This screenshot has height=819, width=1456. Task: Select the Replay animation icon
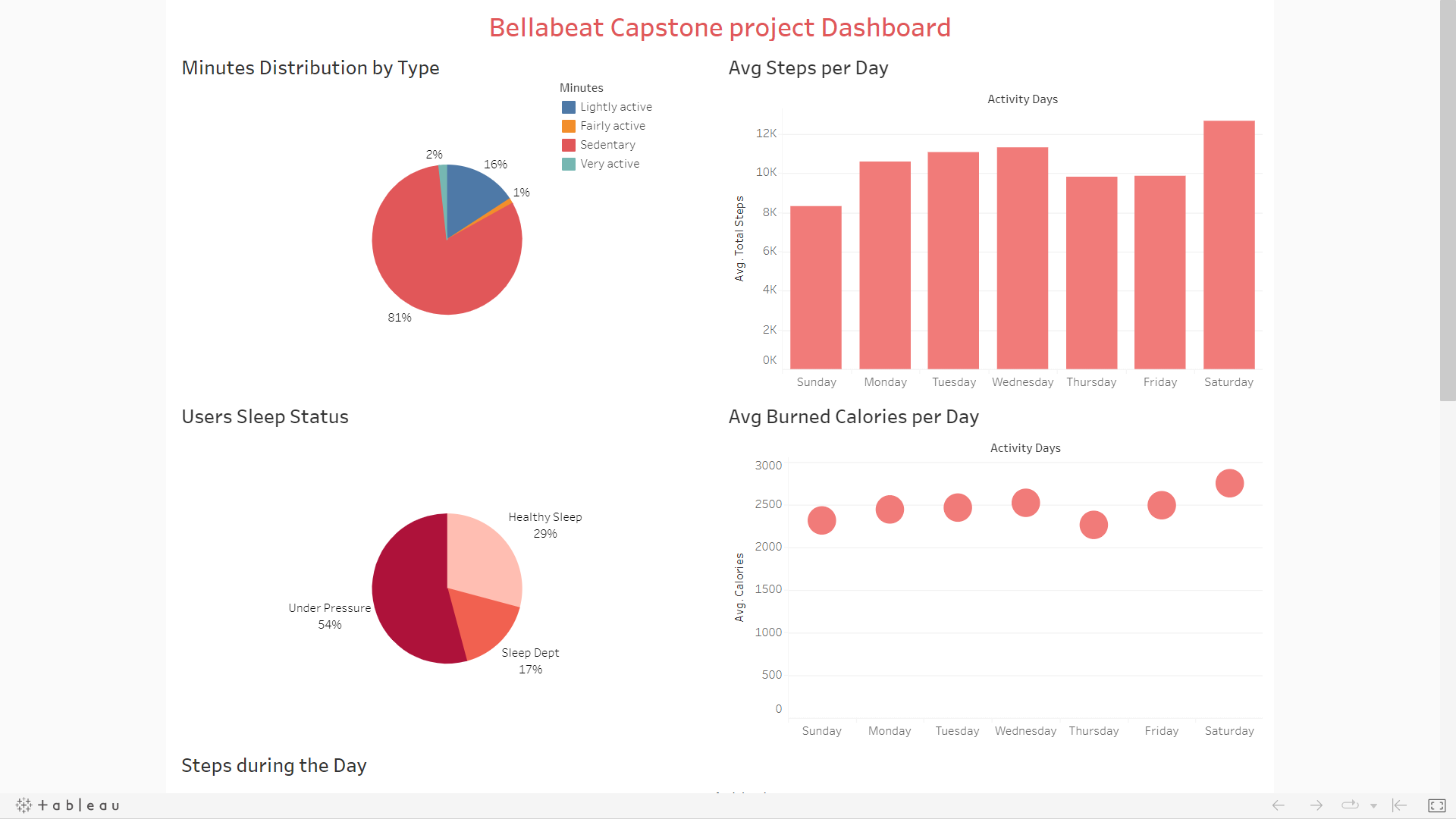tap(1351, 805)
